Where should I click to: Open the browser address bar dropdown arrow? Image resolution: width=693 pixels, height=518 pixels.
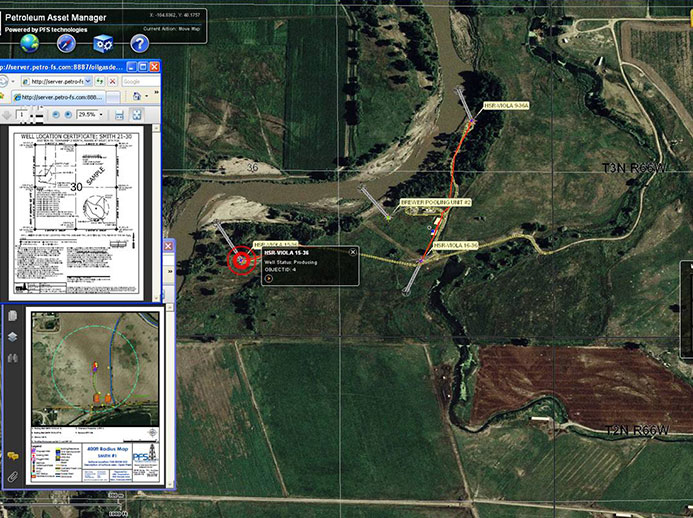pyautogui.click(x=88, y=81)
